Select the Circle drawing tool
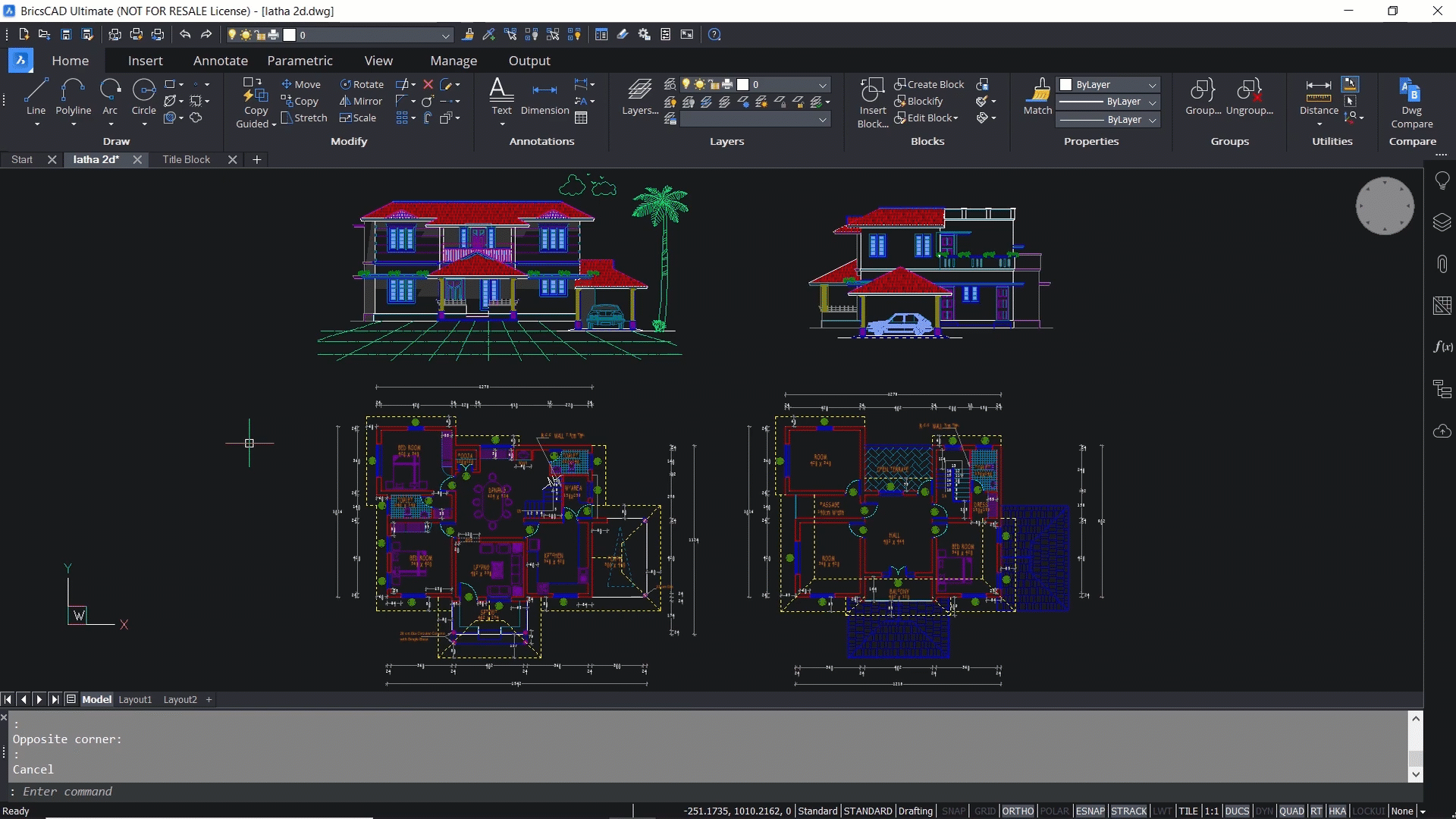Image resolution: width=1456 pixels, height=819 pixels. [143, 96]
